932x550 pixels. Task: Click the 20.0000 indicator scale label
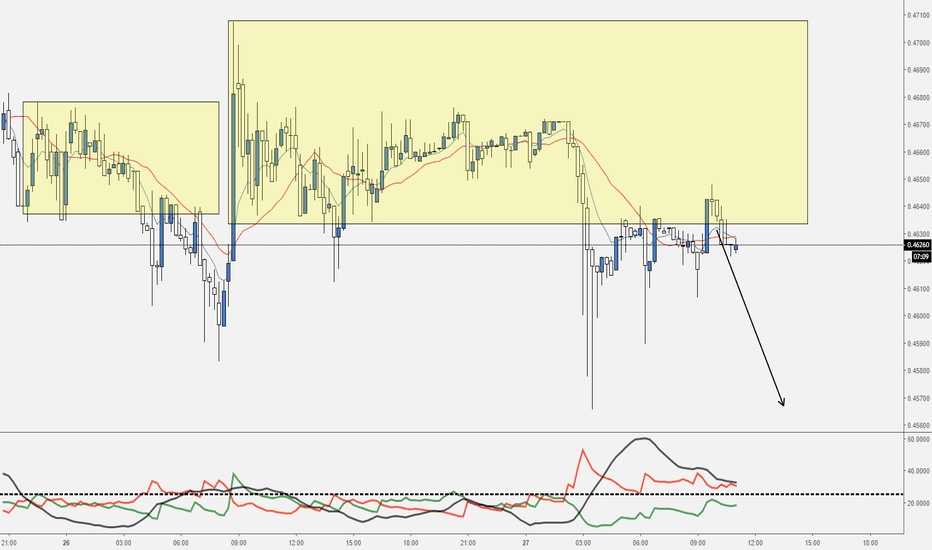click(x=918, y=504)
